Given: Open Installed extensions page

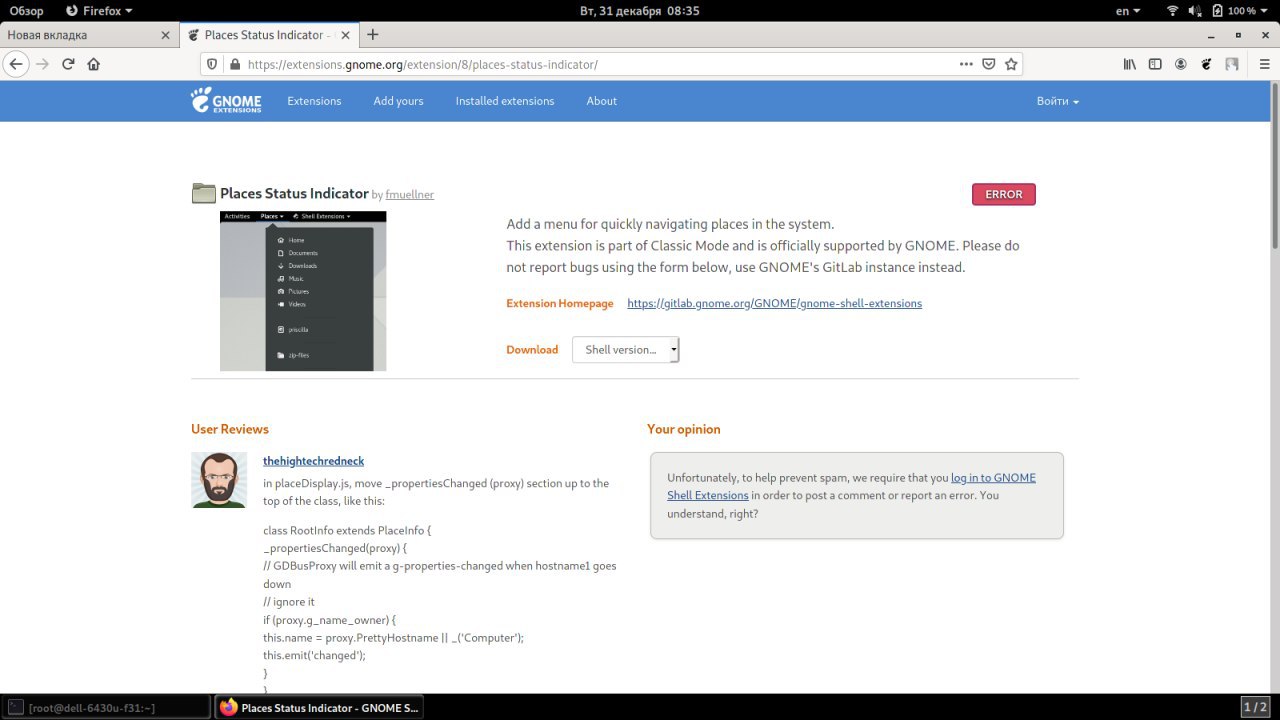Looking at the screenshot, I should (x=505, y=101).
